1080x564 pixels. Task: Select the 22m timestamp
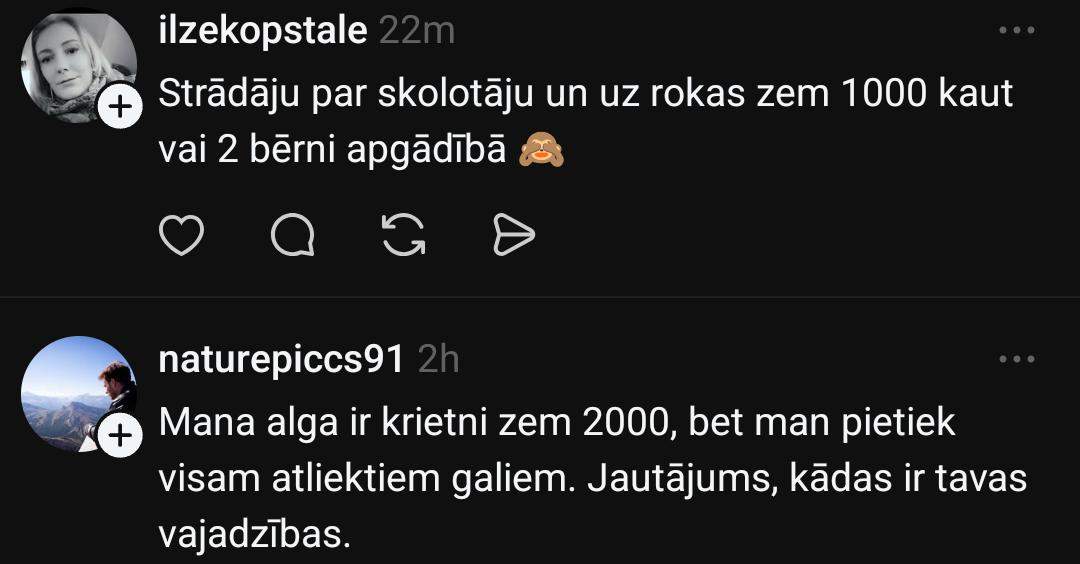[417, 32]
